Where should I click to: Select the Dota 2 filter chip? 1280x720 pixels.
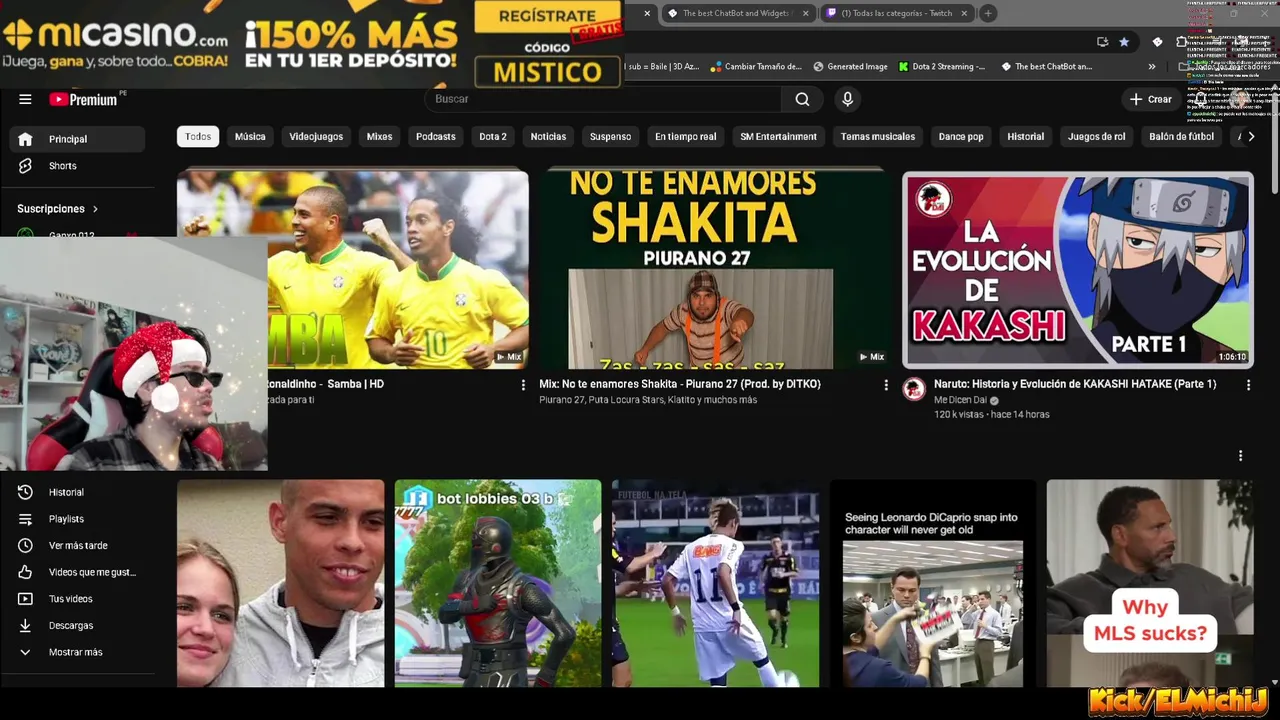[493, 136]
